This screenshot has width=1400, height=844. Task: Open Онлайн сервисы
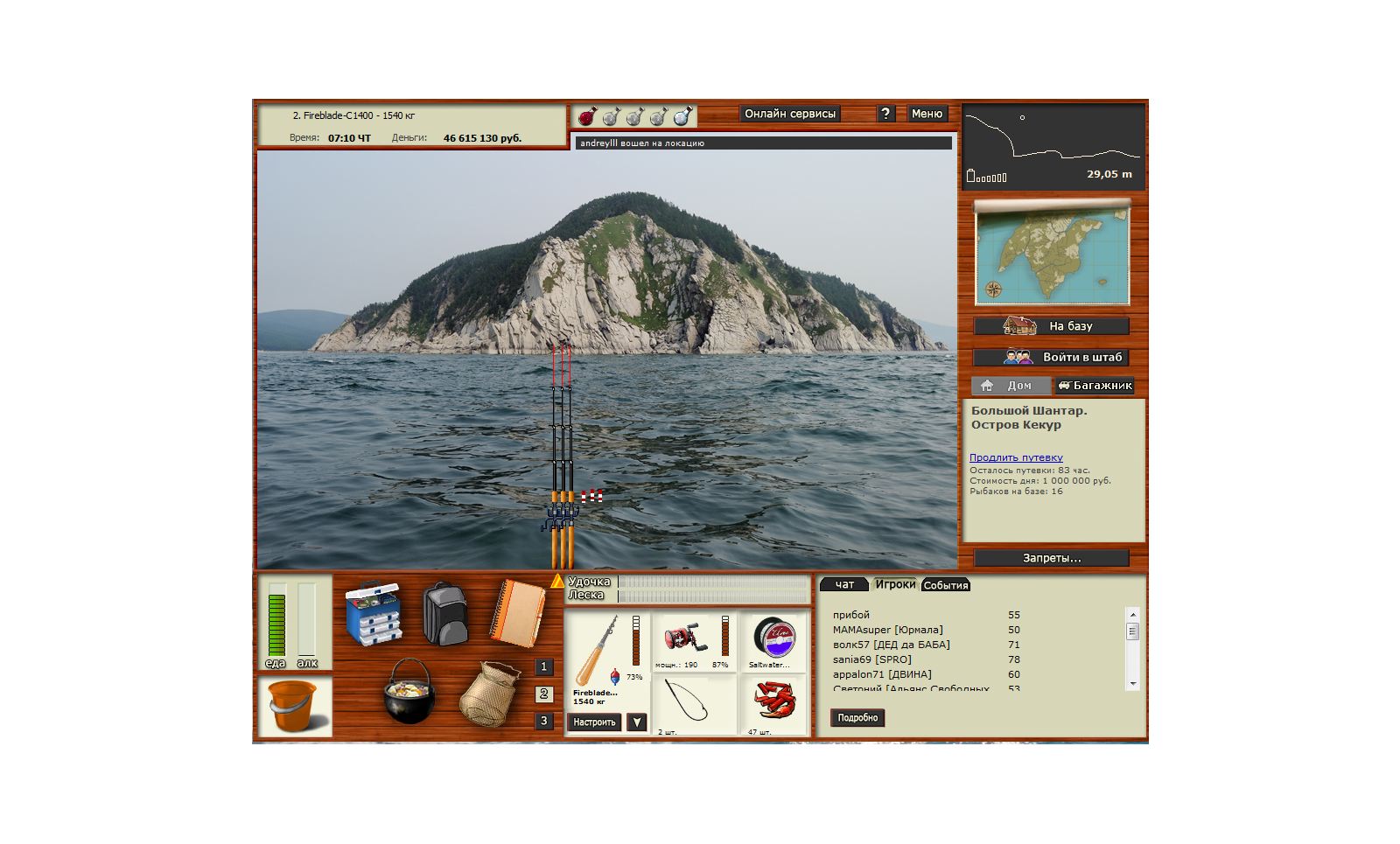tap(790, 114)
